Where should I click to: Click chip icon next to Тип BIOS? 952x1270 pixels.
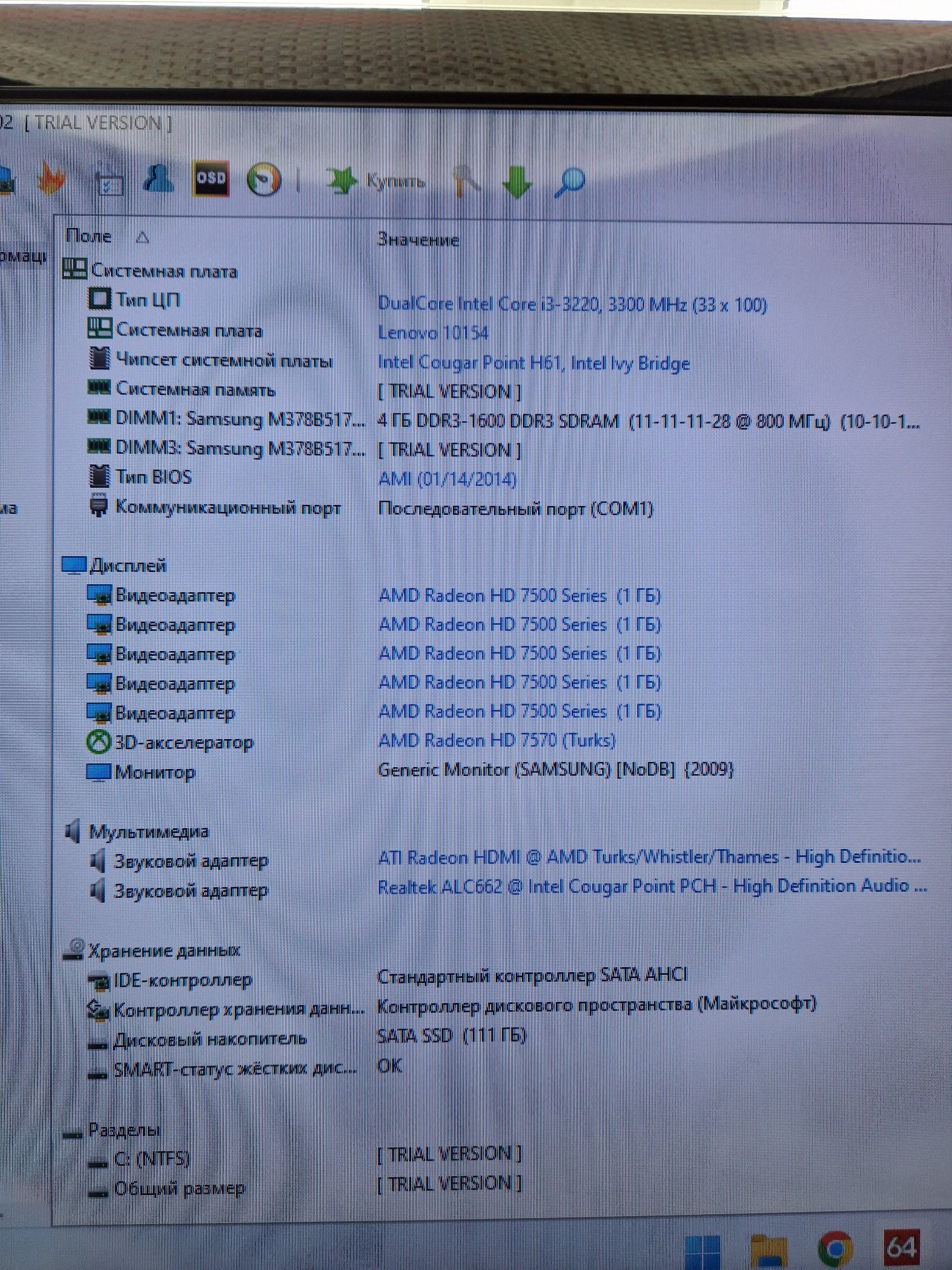pyautogui.click(x=99, y=476)
